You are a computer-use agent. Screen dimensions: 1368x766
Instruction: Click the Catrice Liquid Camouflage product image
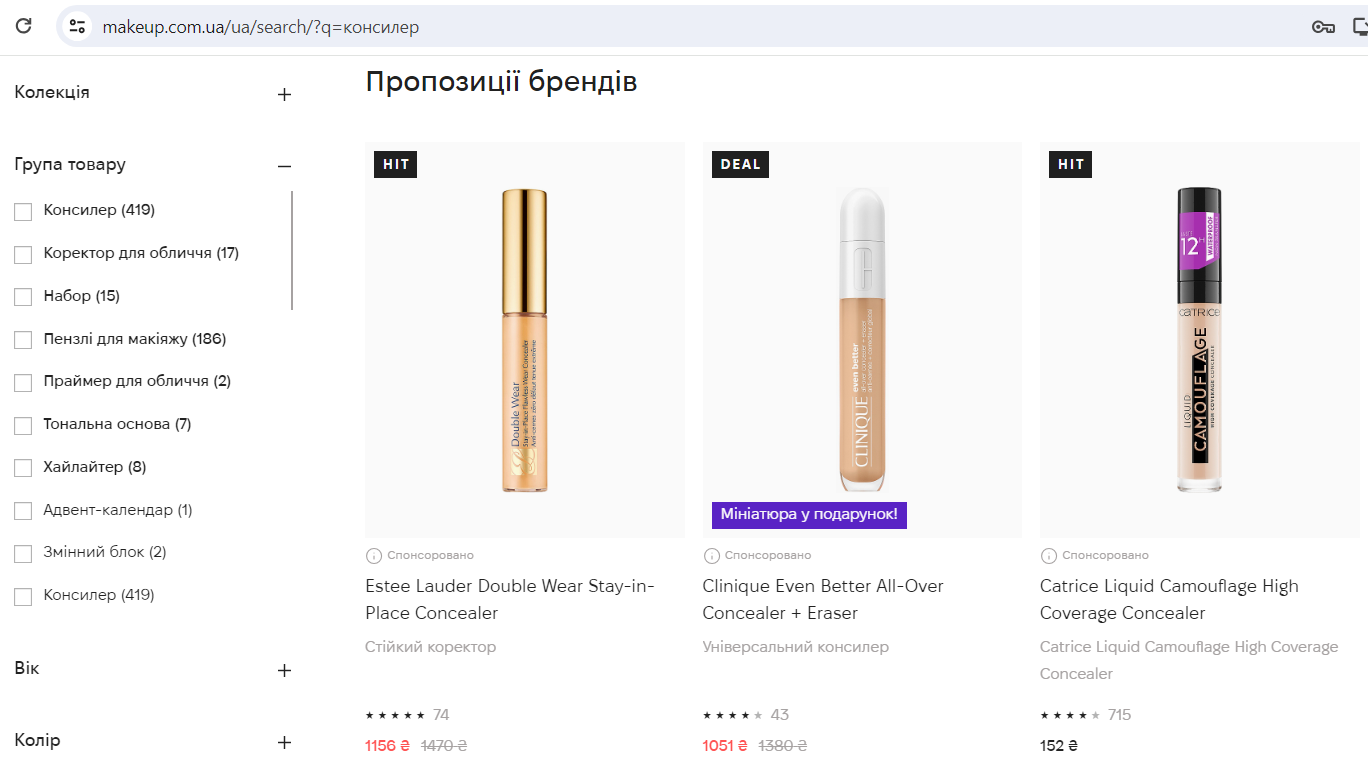1199,340
